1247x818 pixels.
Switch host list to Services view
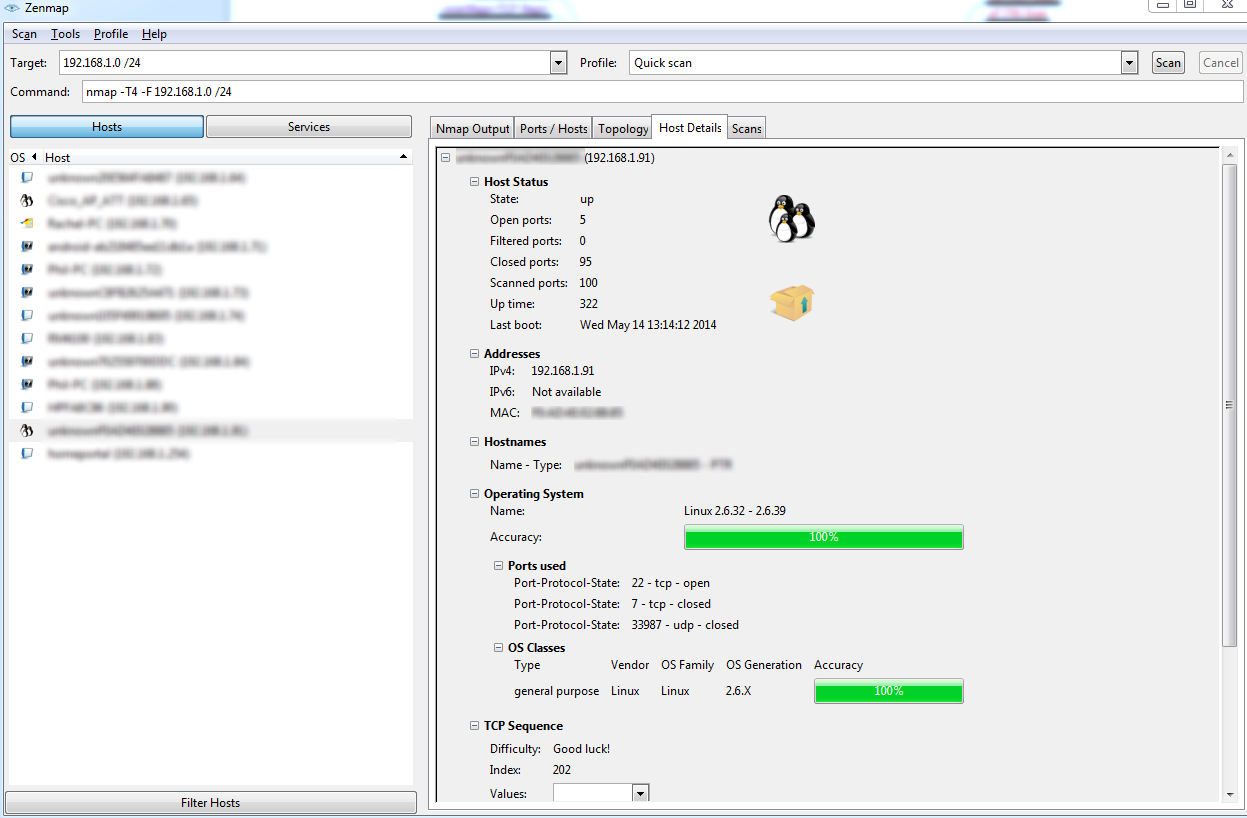point(309,127)
